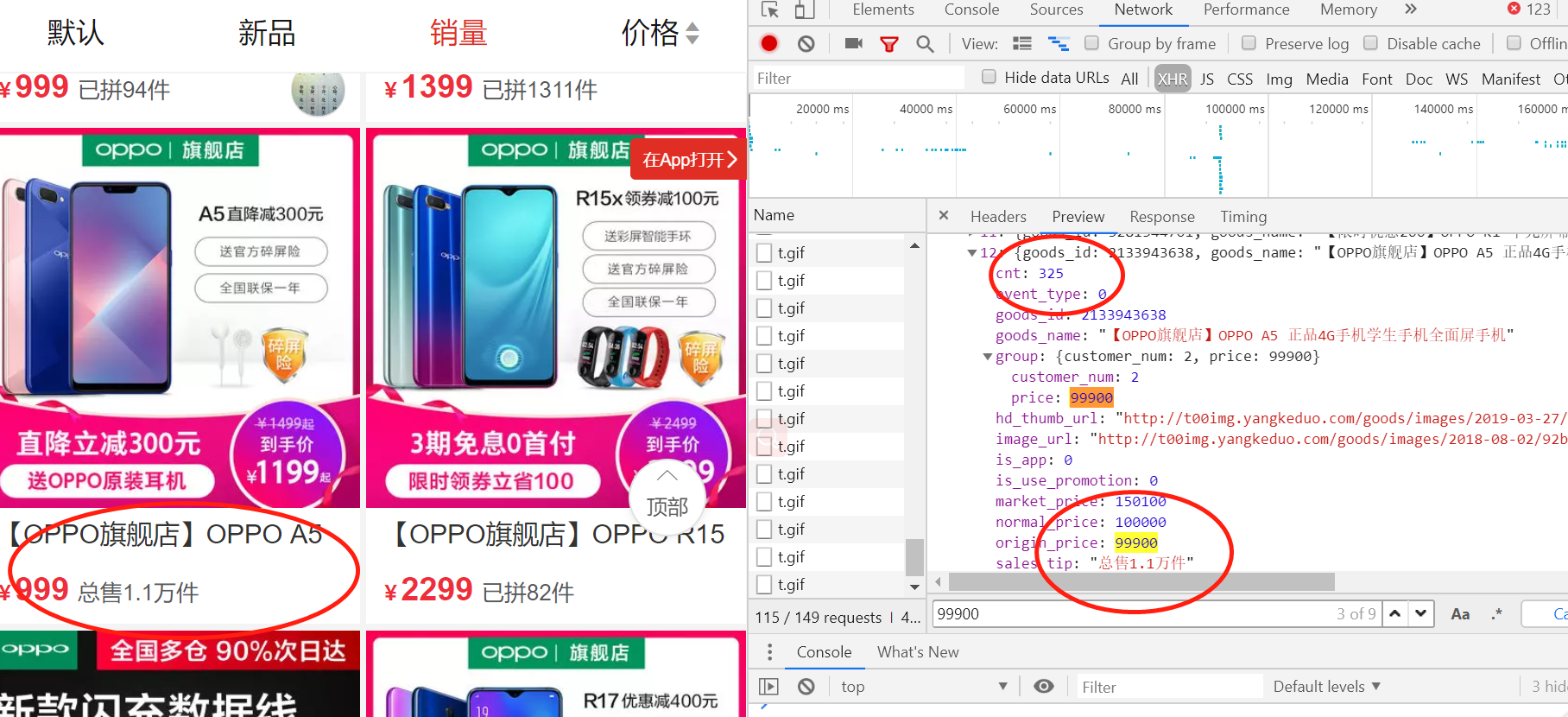
Task: Click the preview horizontal scrollbar thumb
Action: [x=1141, y=581]
